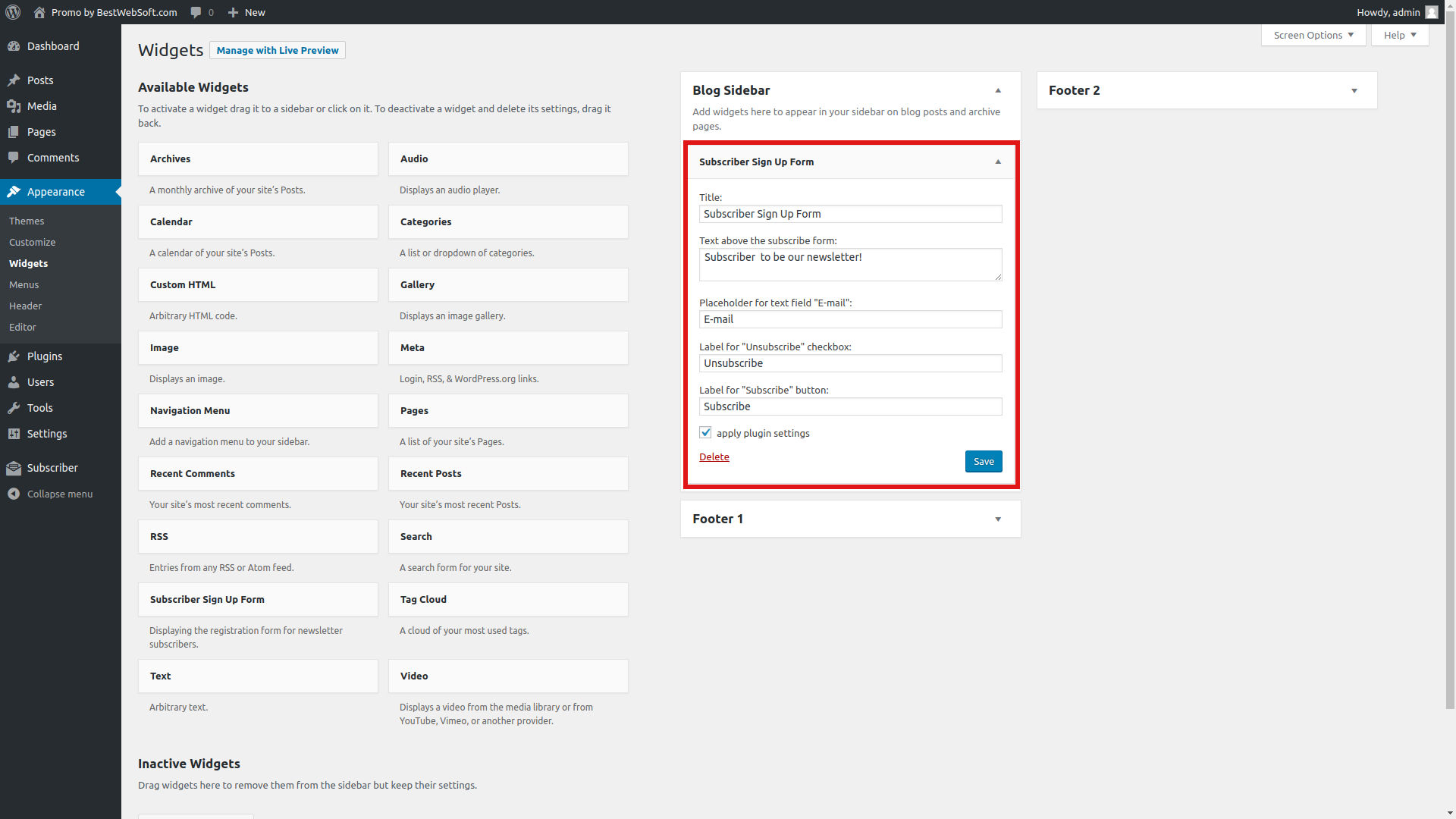This screenshot has height=819, width=1456.
Task: Select the Gallery available widget
Action: click(x=508, y=284)
